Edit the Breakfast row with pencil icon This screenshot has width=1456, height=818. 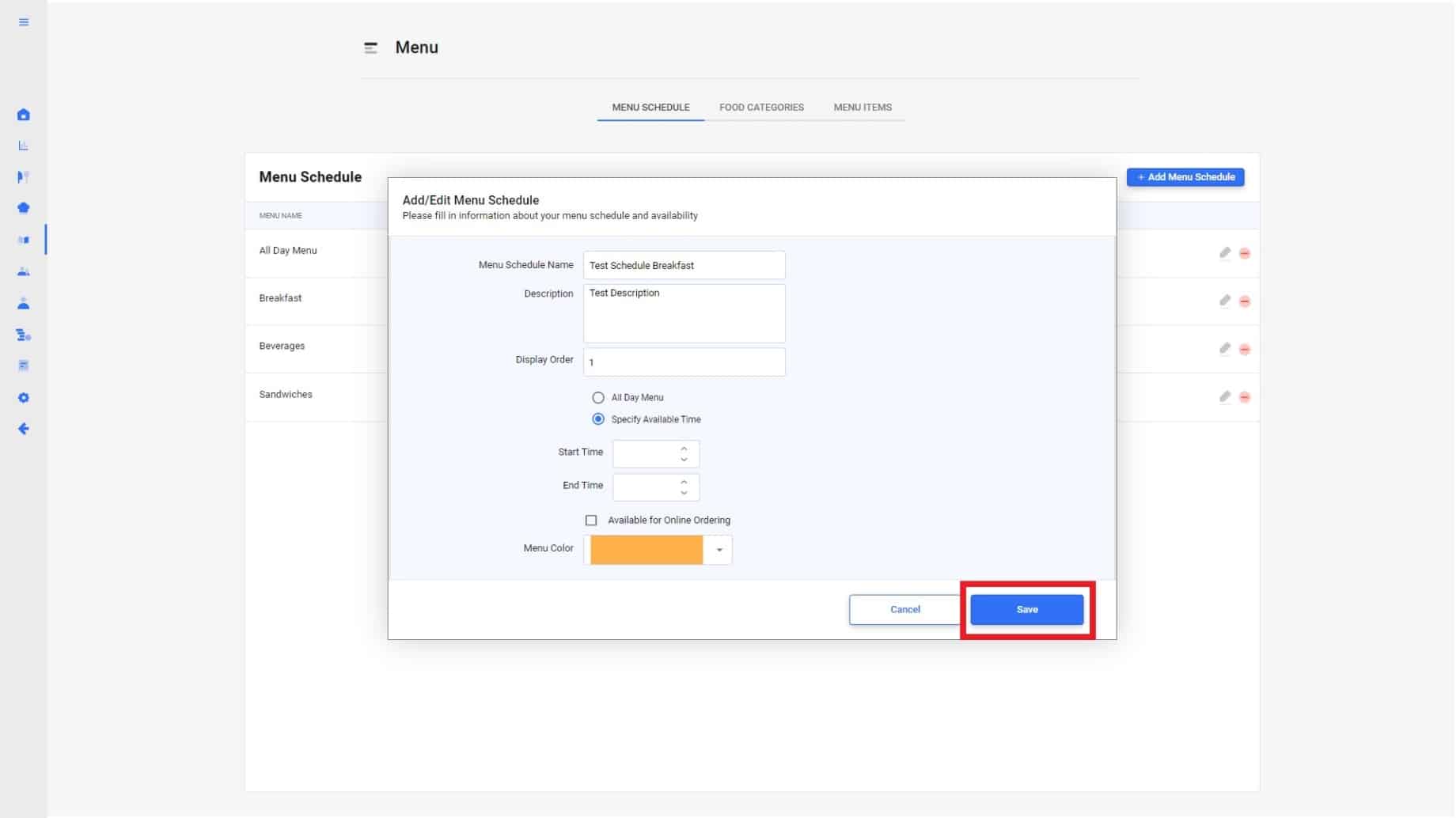tap(1225, 301)
